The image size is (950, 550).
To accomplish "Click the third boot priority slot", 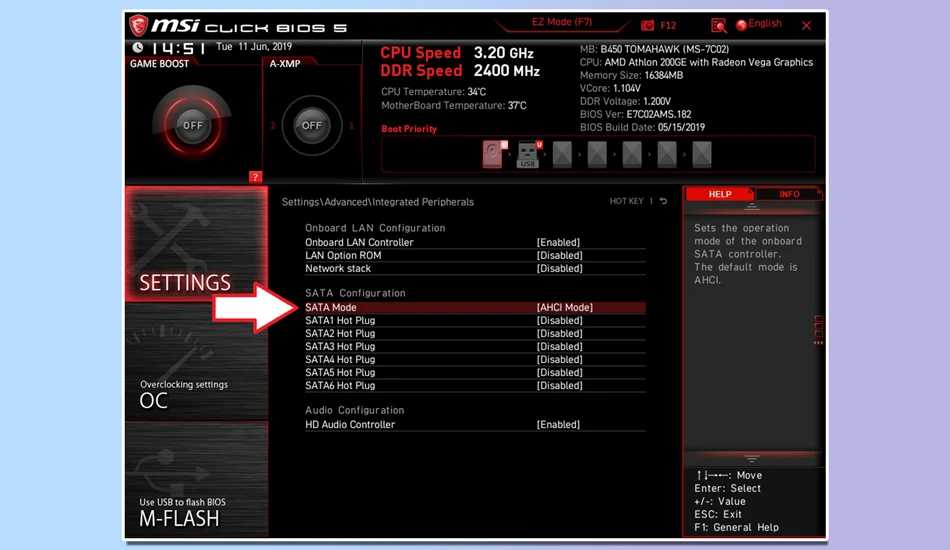I will (x=562, y=154).
